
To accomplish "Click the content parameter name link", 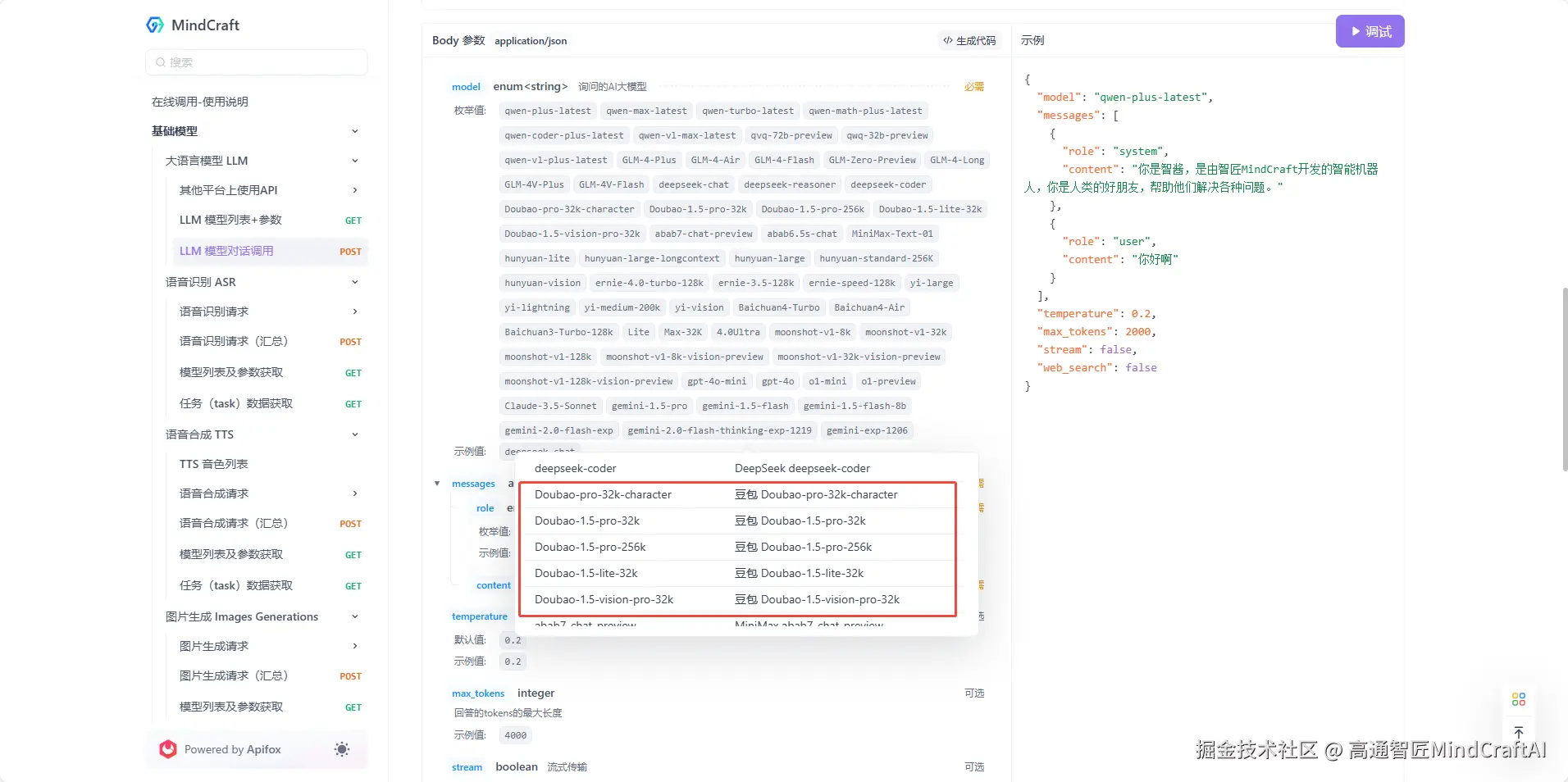I will coord(494,585).
